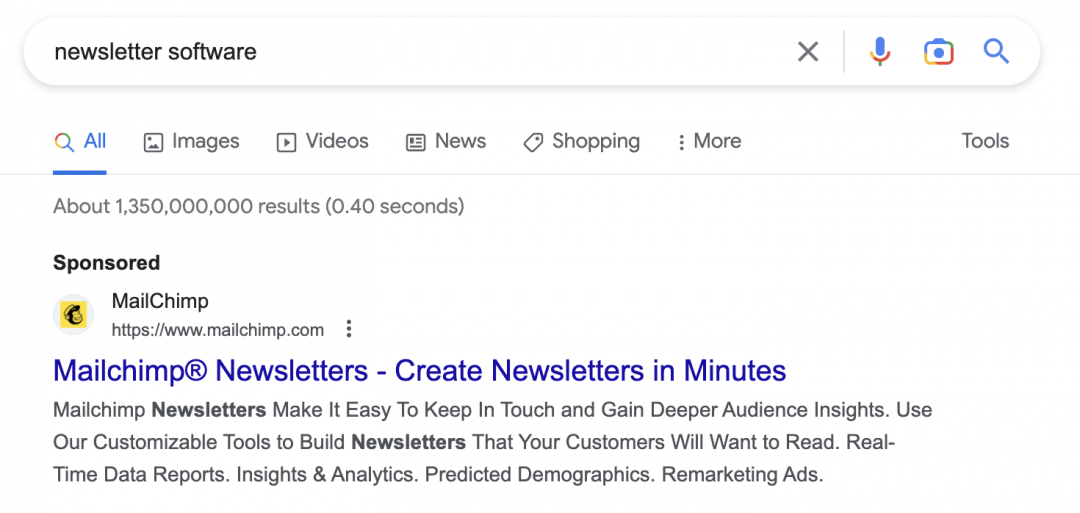Open Google Lens image search camera icon
Image resolution: width=1080 pixels, height=513 pixels.
[x=938, y=52]
